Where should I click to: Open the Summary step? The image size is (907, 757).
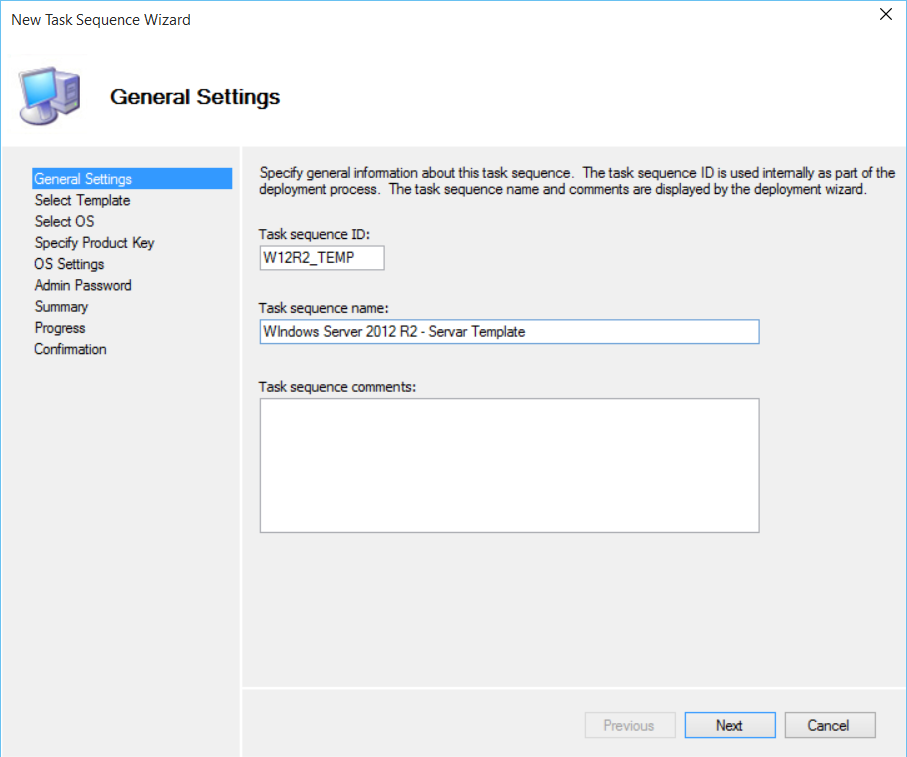click(61, 307)
